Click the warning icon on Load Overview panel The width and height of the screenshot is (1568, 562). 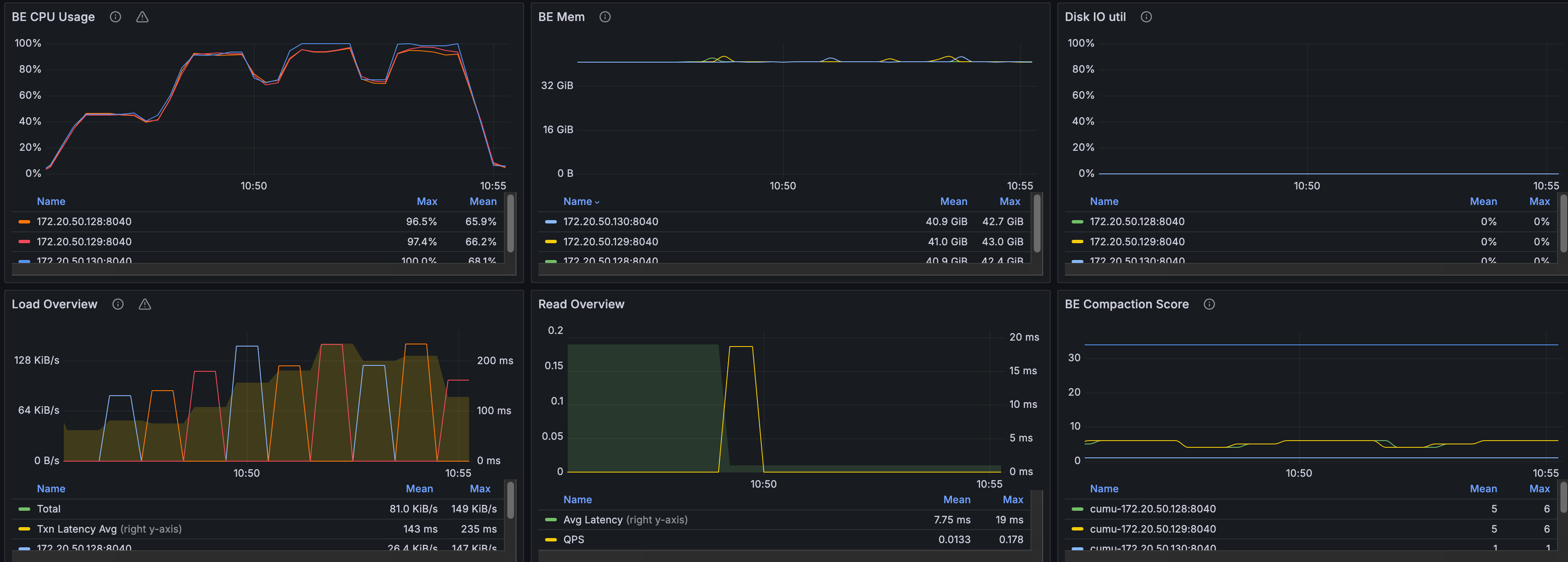point(144,304)
